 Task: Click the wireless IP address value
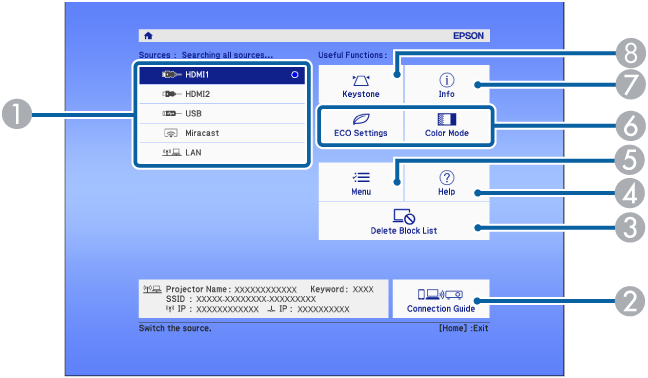[227, 309]
